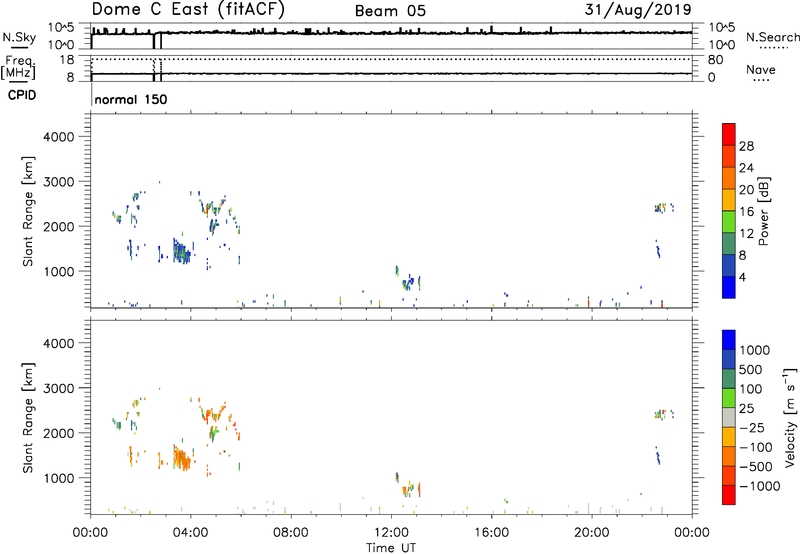Click the "-25" label on the velocity color bar
Image resolution: width=800 pixels, height=554 pixels.
pos(752,427)
